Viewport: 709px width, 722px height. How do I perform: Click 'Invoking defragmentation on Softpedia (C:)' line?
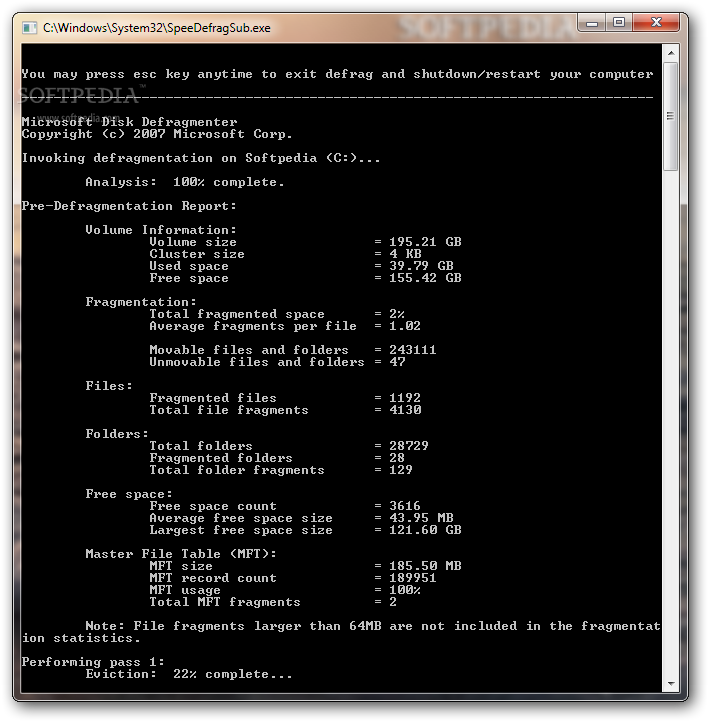pyautogui.click(x=201, y=158)
